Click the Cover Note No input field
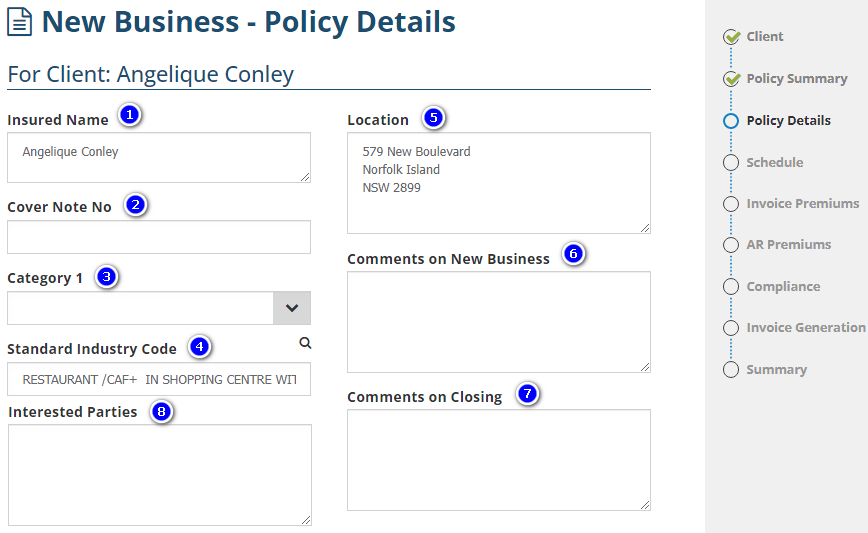 point(159,237)
